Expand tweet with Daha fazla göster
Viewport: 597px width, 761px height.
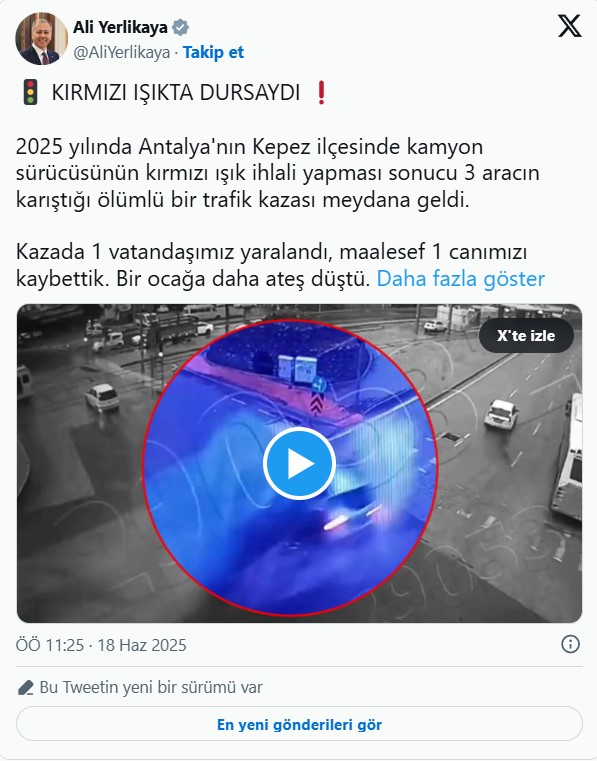[461, 279]
